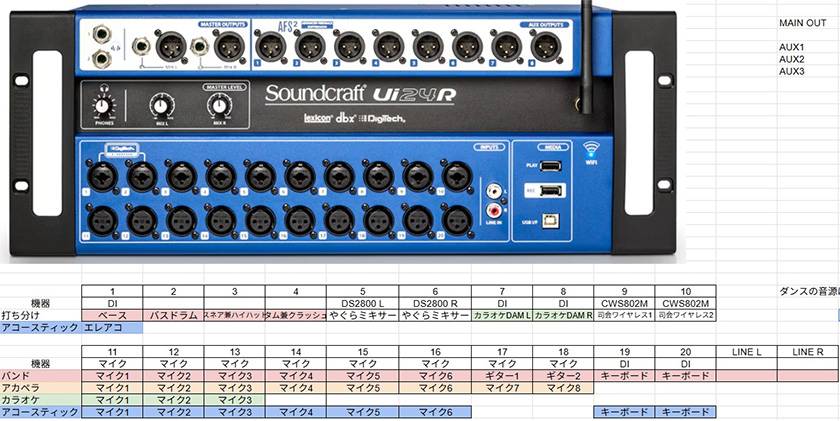
Task: Click マイク cell under channel 14 header
Action: tap(295, 364)
